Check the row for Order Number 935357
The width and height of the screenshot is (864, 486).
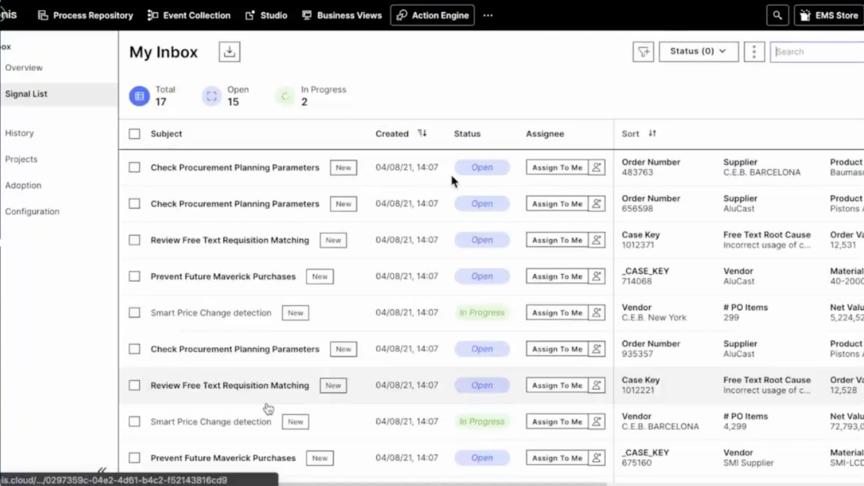pos(134,349)
